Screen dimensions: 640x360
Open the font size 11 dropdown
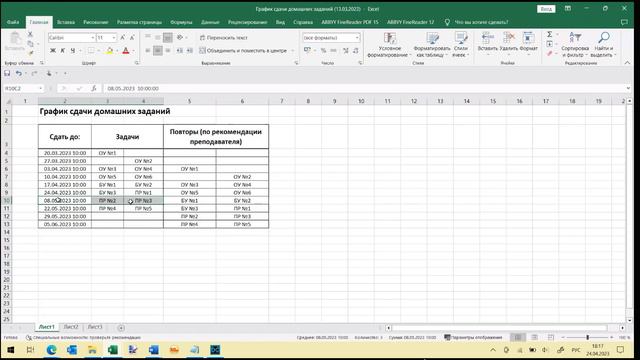point(114,38)
